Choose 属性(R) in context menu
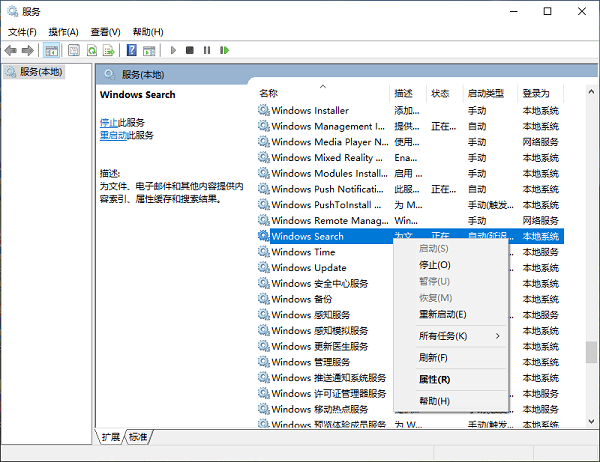Screen dimensions: 600x462 point(451,379)
